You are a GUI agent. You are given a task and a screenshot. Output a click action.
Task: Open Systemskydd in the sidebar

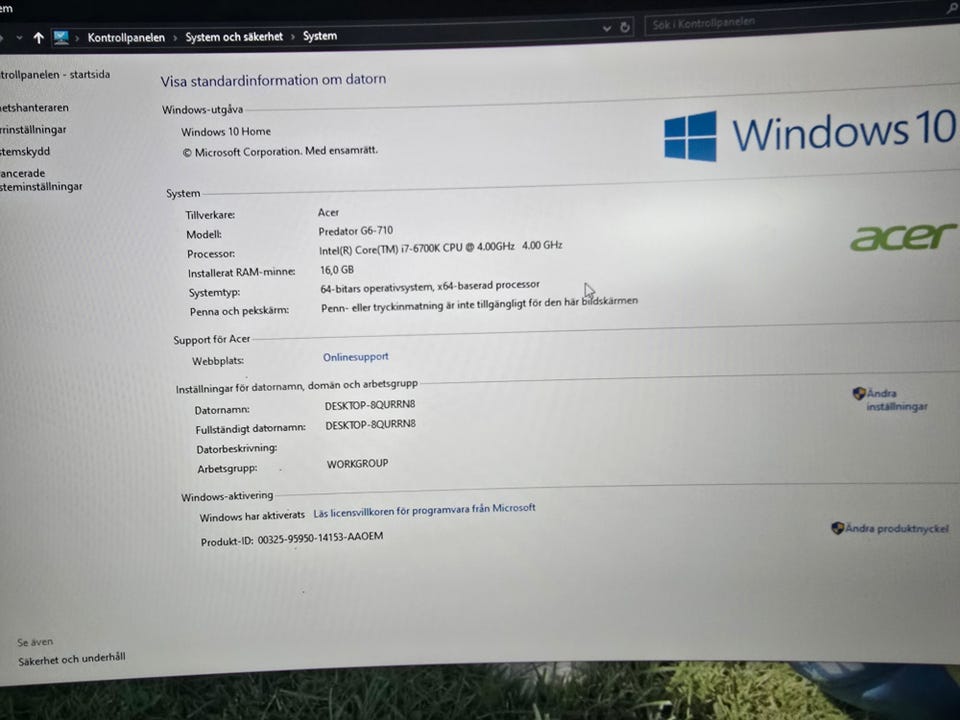tap(25, 151)
